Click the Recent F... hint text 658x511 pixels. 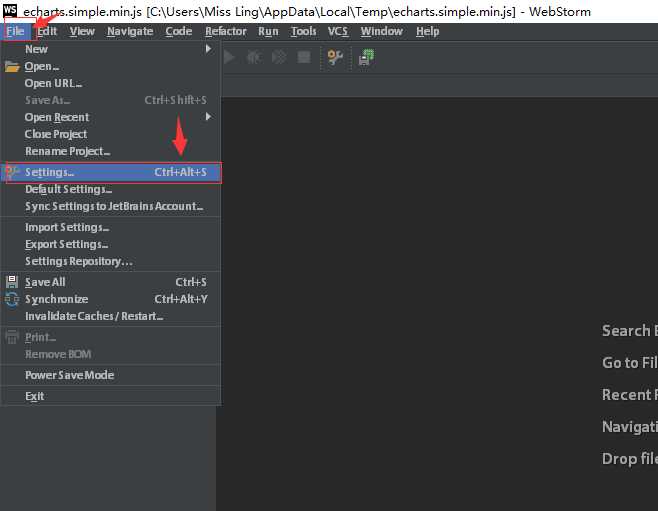pyautogui.click(x=629, y=394)
